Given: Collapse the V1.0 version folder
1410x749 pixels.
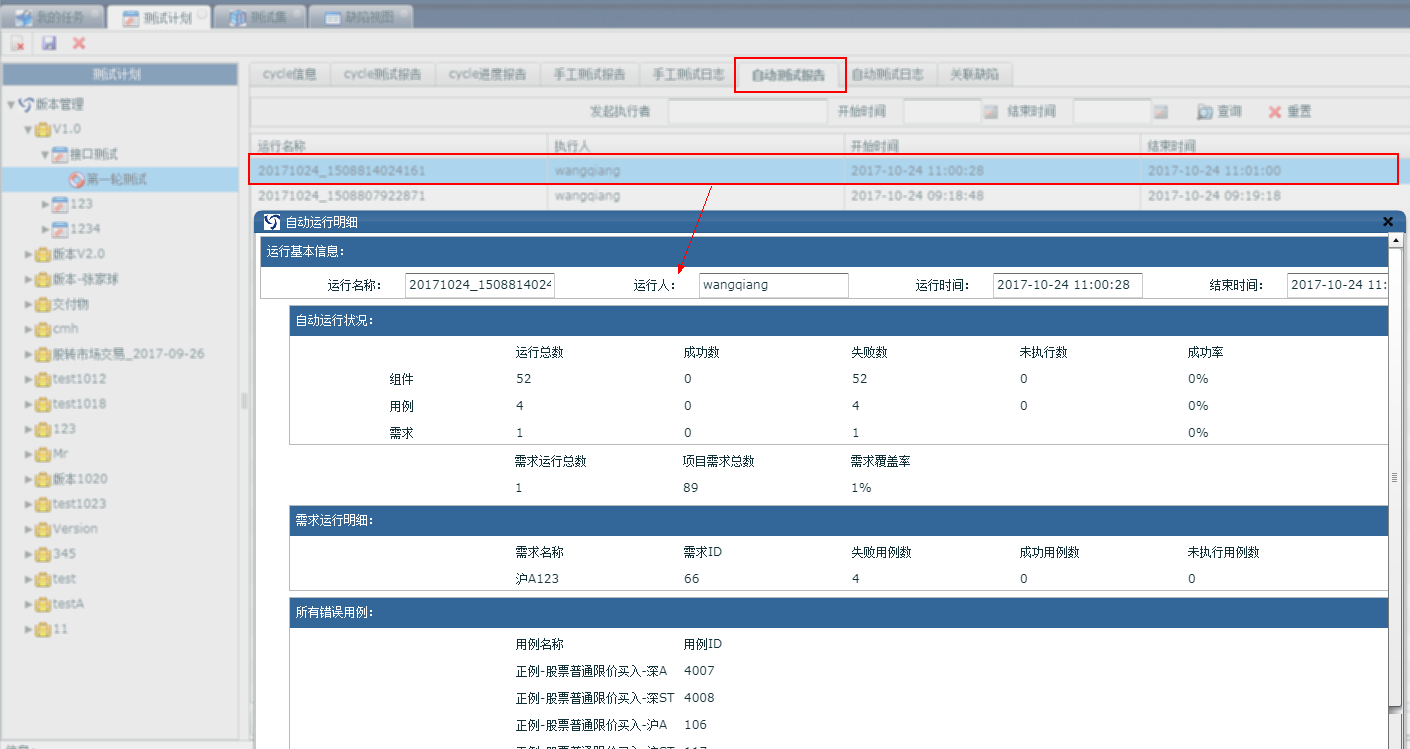Looking at the screenshot, I should [28, 129].
